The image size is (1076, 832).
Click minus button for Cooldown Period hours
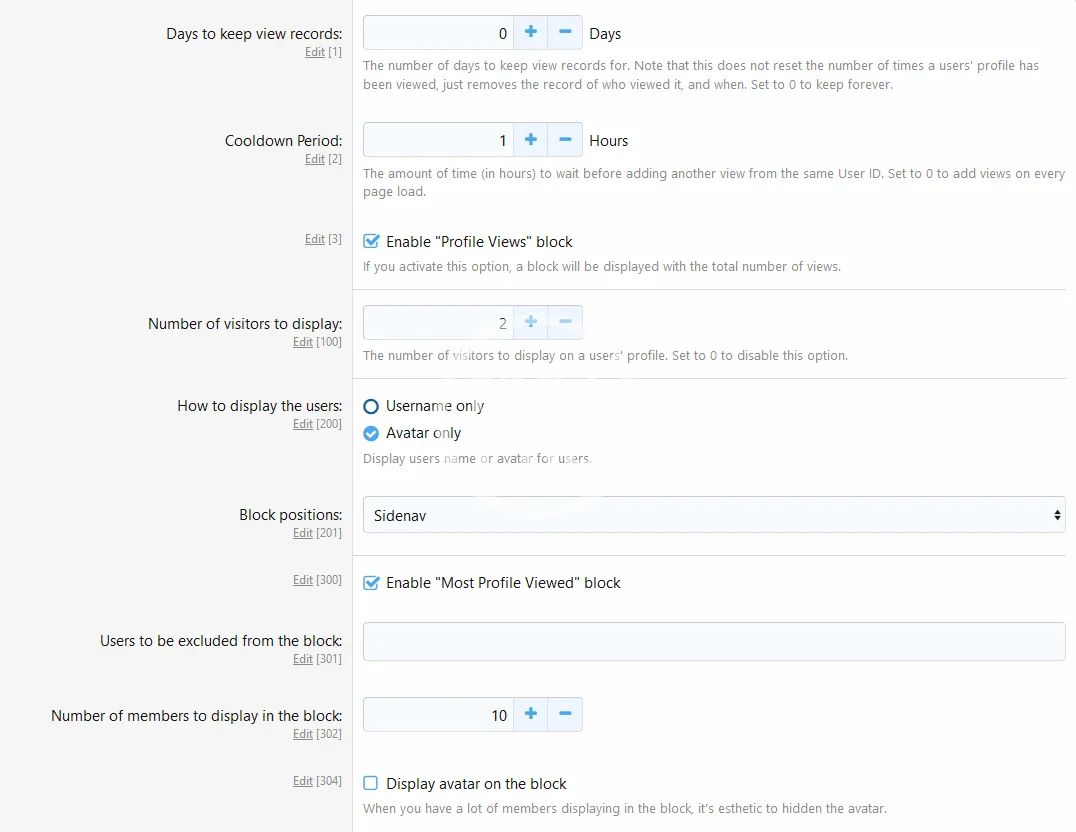[565, 140]
